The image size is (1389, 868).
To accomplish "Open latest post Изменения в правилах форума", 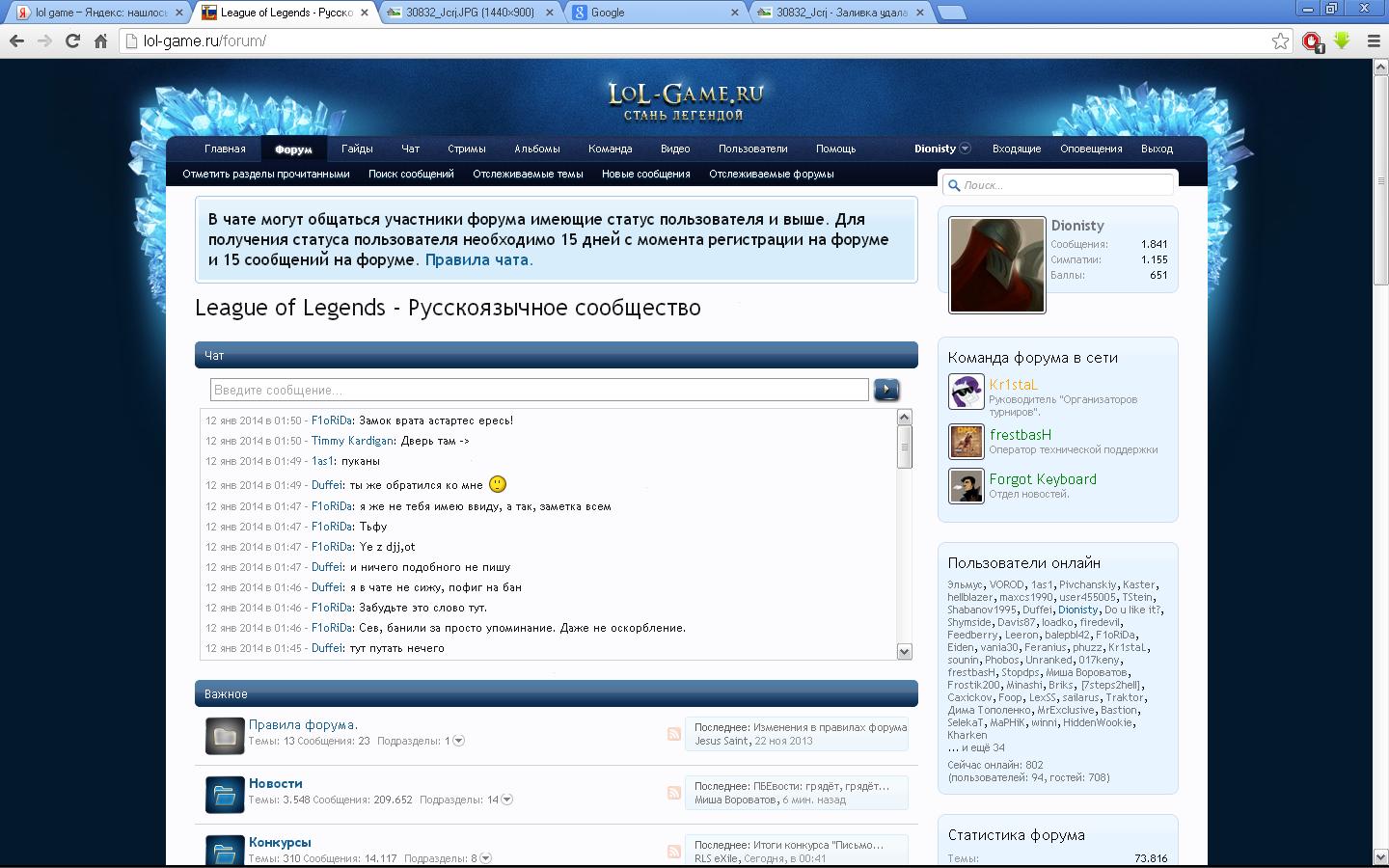I will 830,727.
